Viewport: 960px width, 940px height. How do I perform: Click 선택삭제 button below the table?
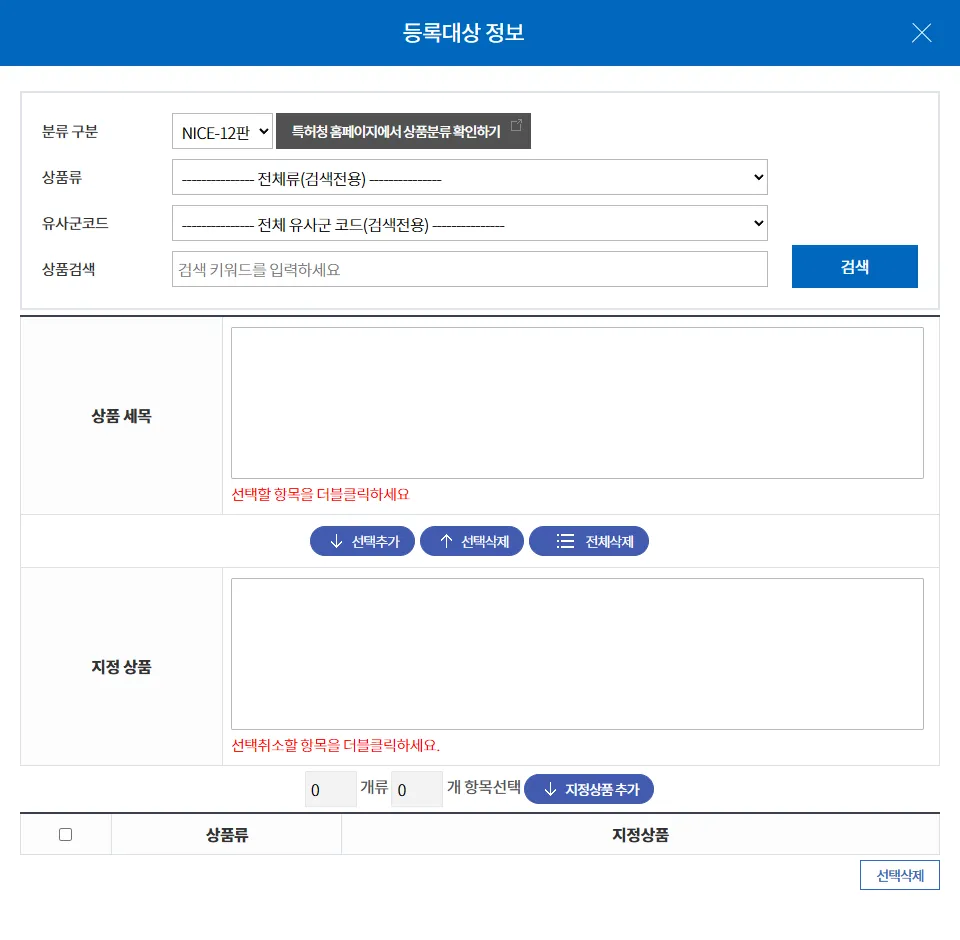pyautogui.click(x=899, y=875)
